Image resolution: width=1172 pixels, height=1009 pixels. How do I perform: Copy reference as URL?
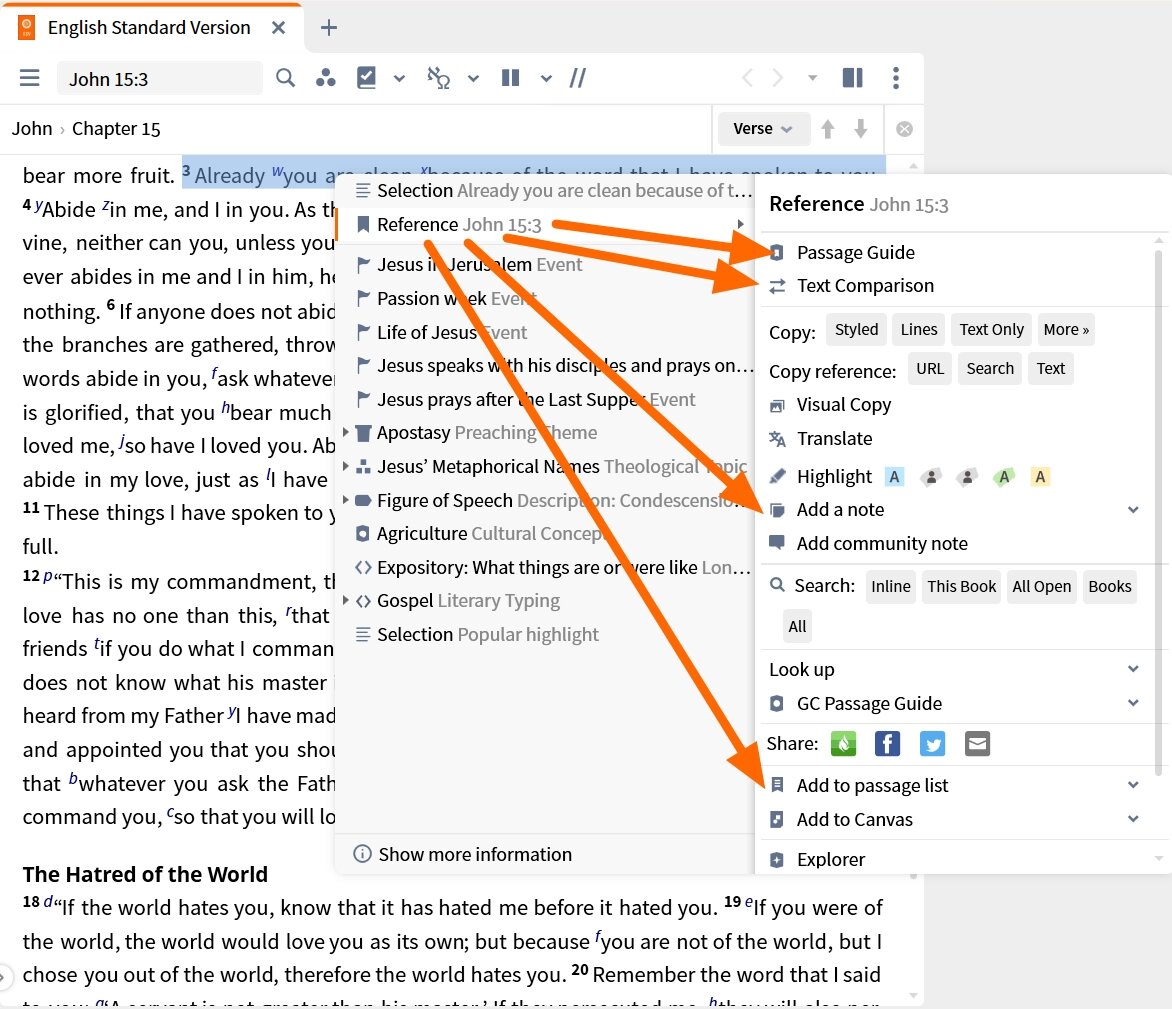point(930,368)
